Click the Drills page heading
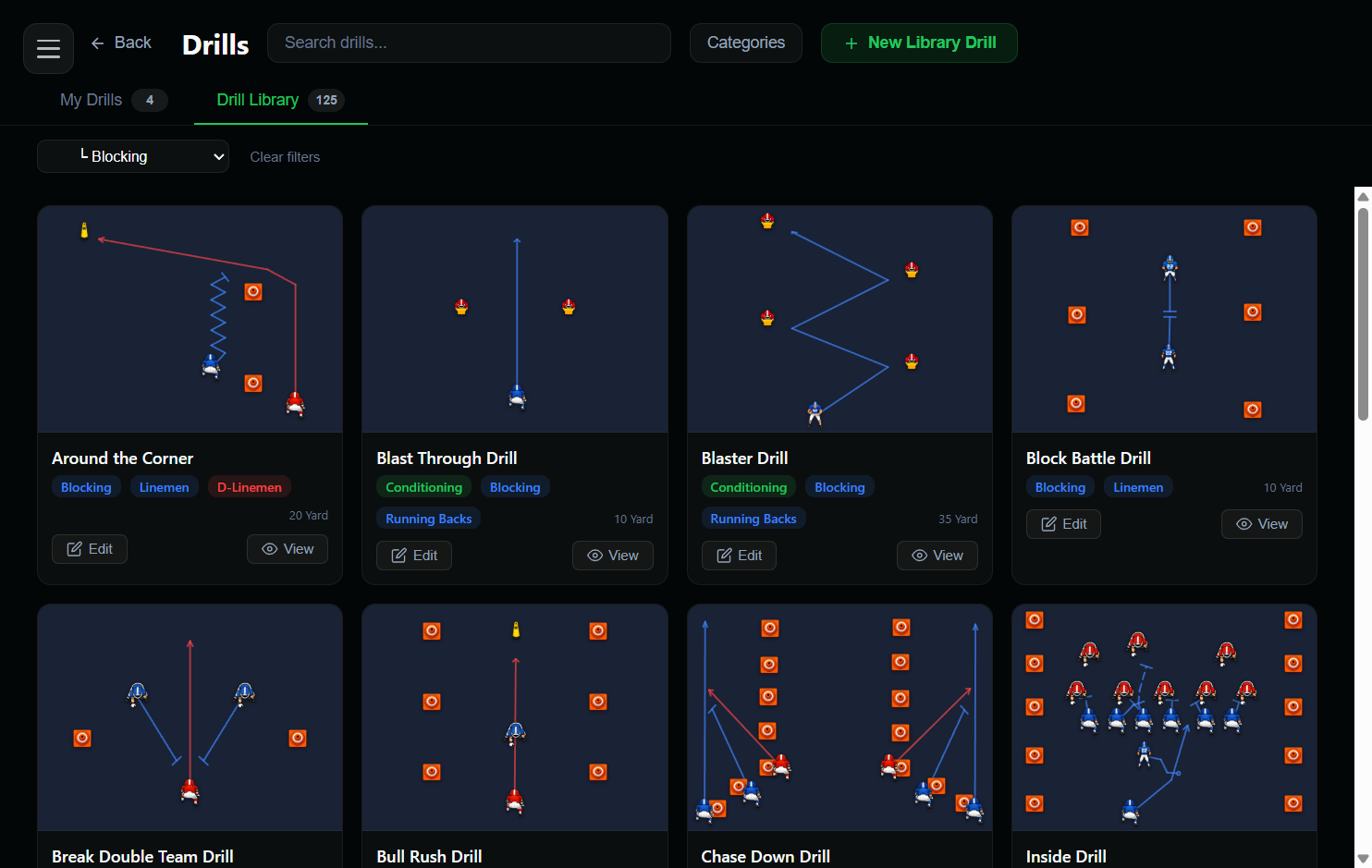Image resolution: width=1372 pixels, height=868 pixels. click(215, 44)
